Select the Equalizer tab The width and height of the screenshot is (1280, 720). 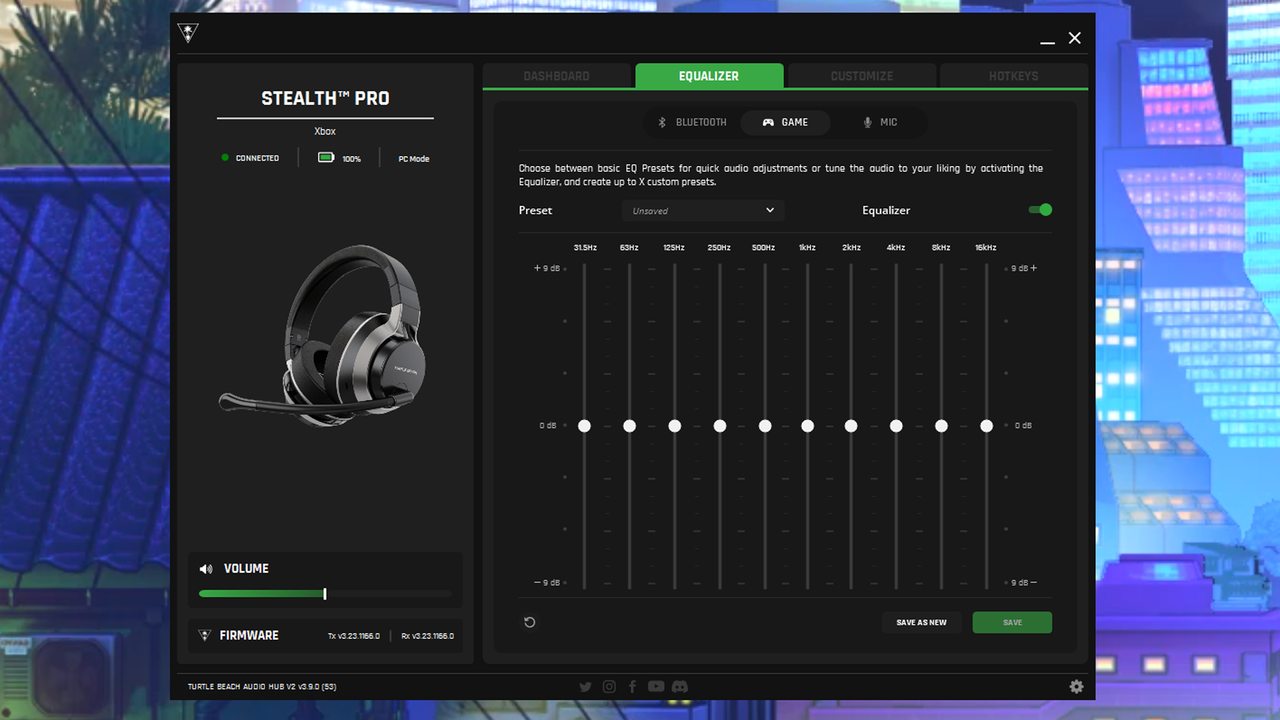(709, 76)
